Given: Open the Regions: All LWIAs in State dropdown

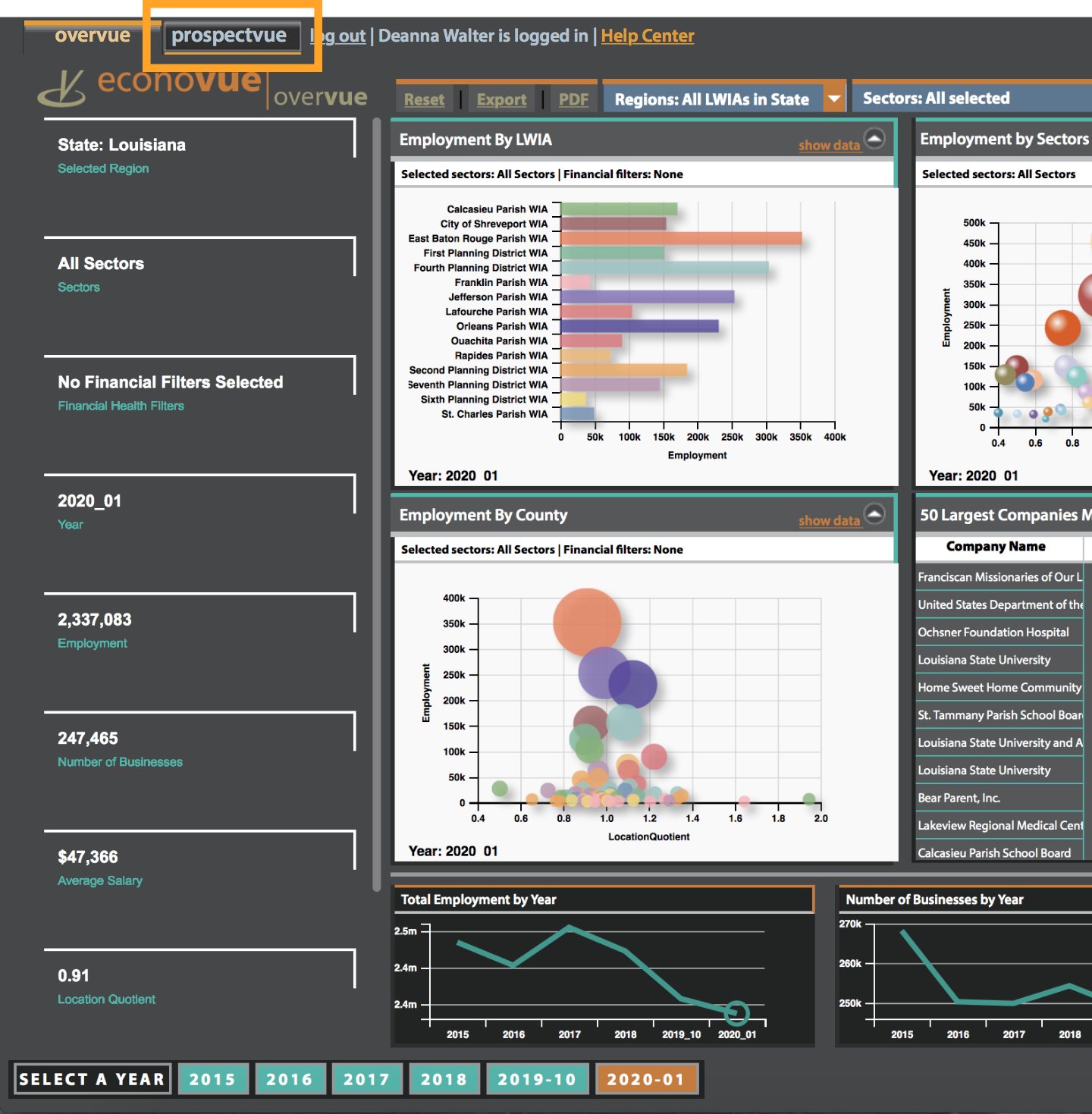Looking at the screenshot, I should (833, 97).
